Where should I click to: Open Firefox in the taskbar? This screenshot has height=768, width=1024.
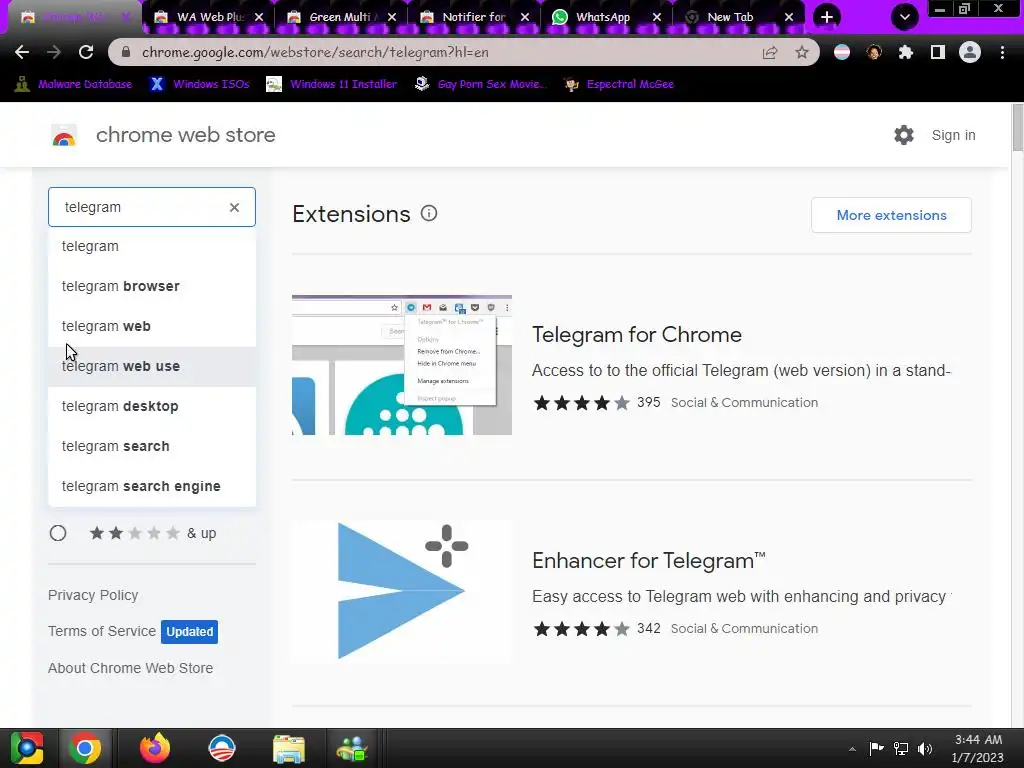point(155,748)
